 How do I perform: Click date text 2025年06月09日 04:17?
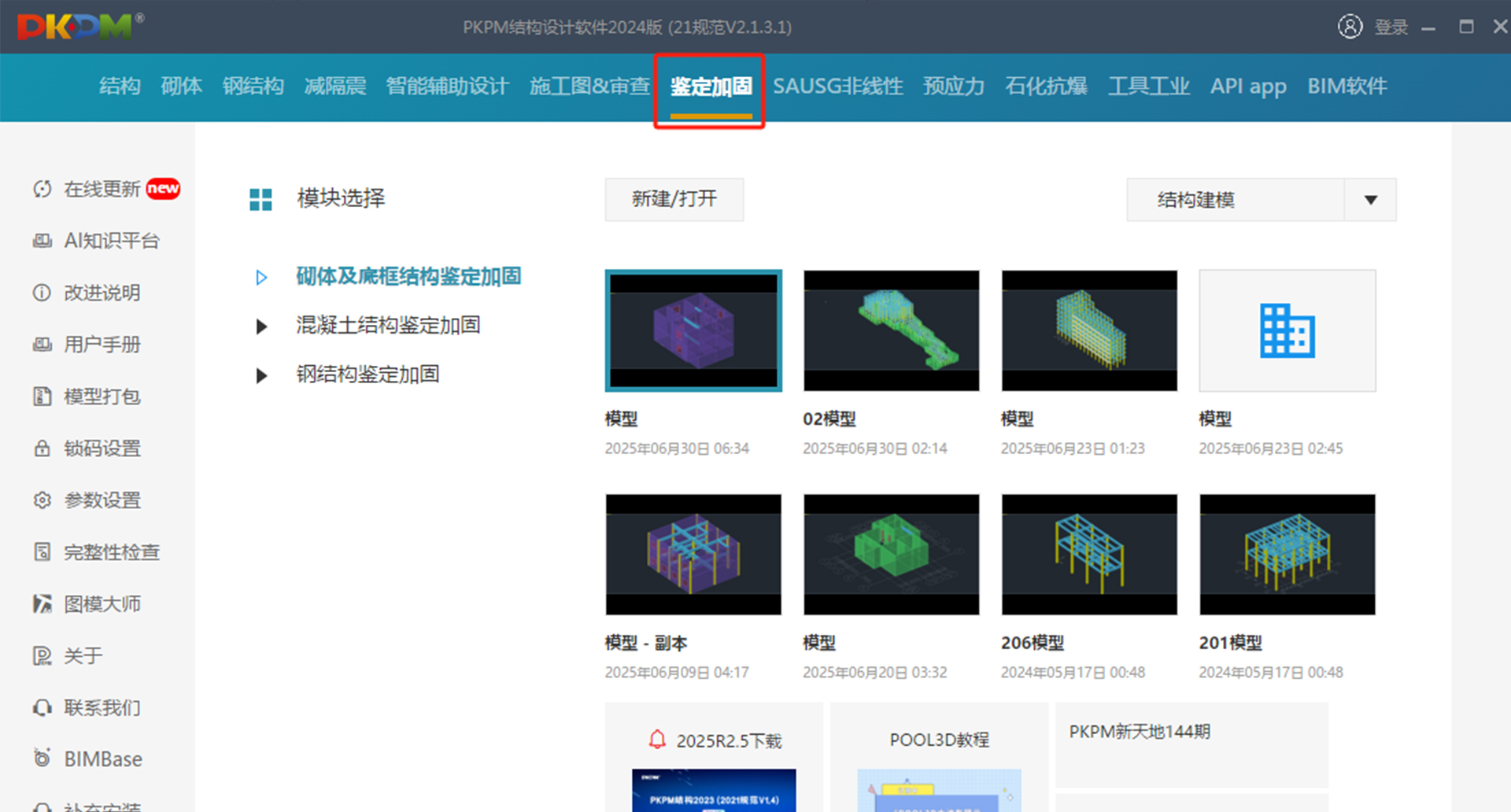677,673
